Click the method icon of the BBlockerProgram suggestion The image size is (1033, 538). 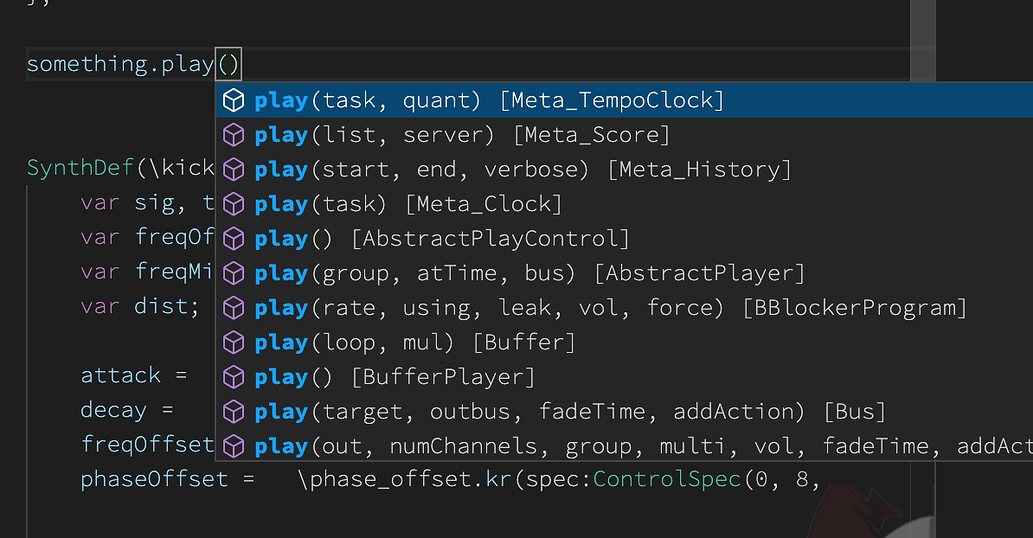[234, 308]
